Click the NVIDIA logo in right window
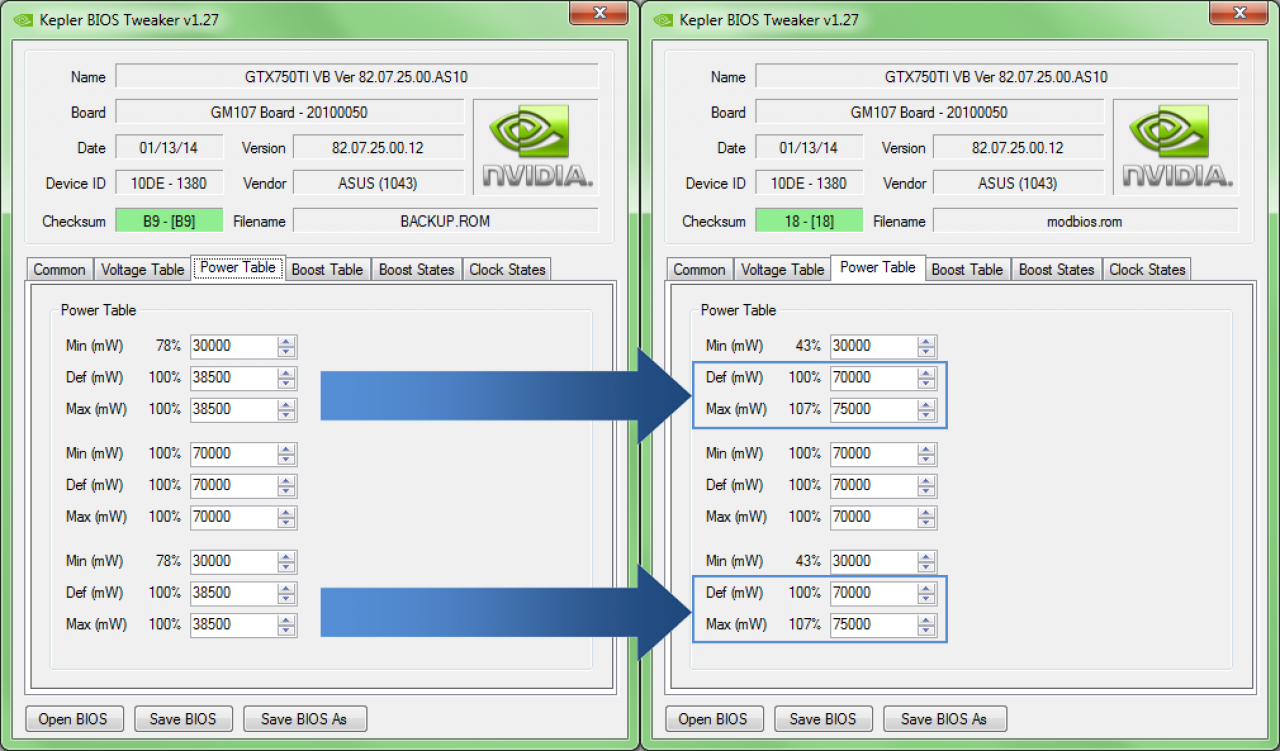This screenshot has height=751, width=1280. click(x=1178, y=146)
